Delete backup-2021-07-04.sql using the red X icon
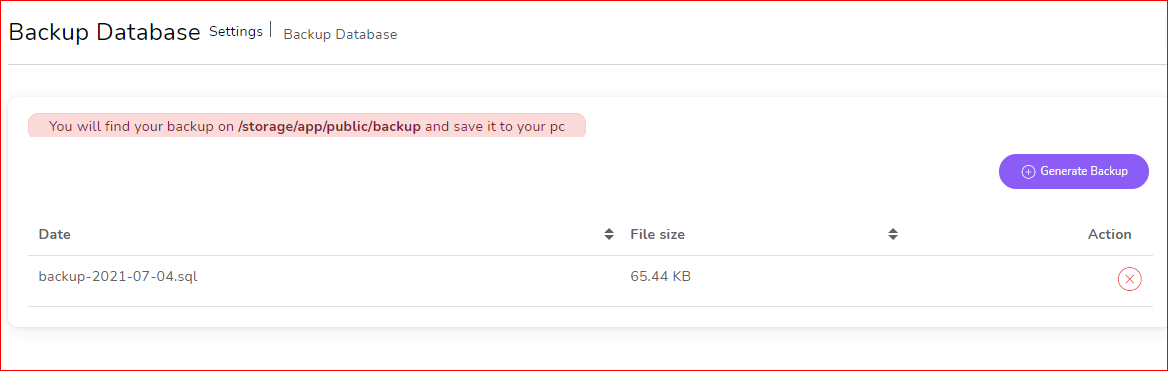The height and width of the screenshot is (371, 1168). [x=1129, y=279]
